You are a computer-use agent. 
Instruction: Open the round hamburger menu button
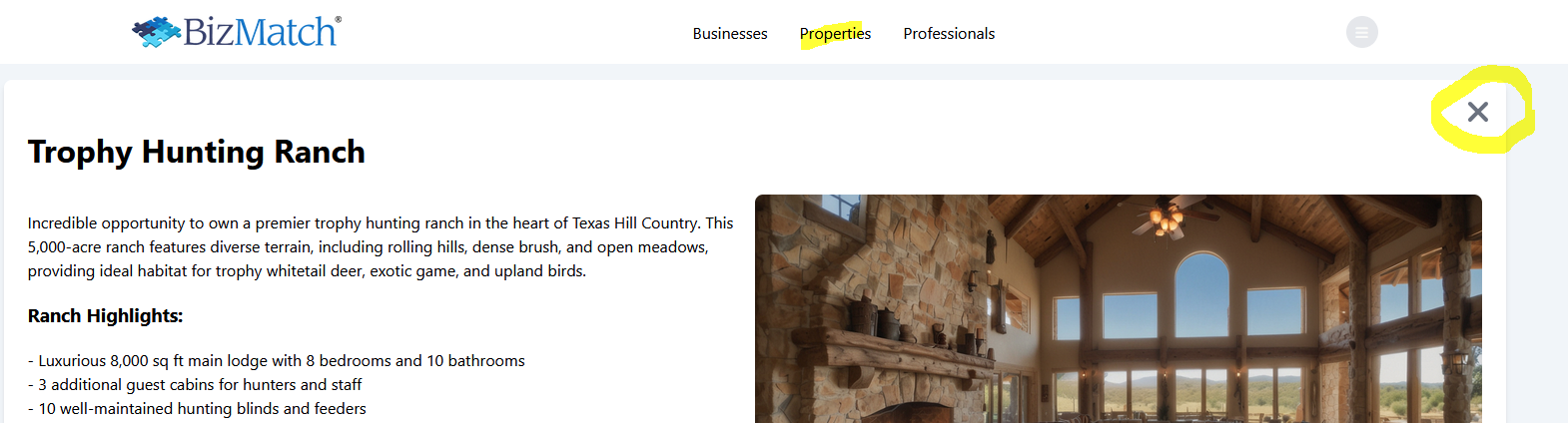point(1361,33)
